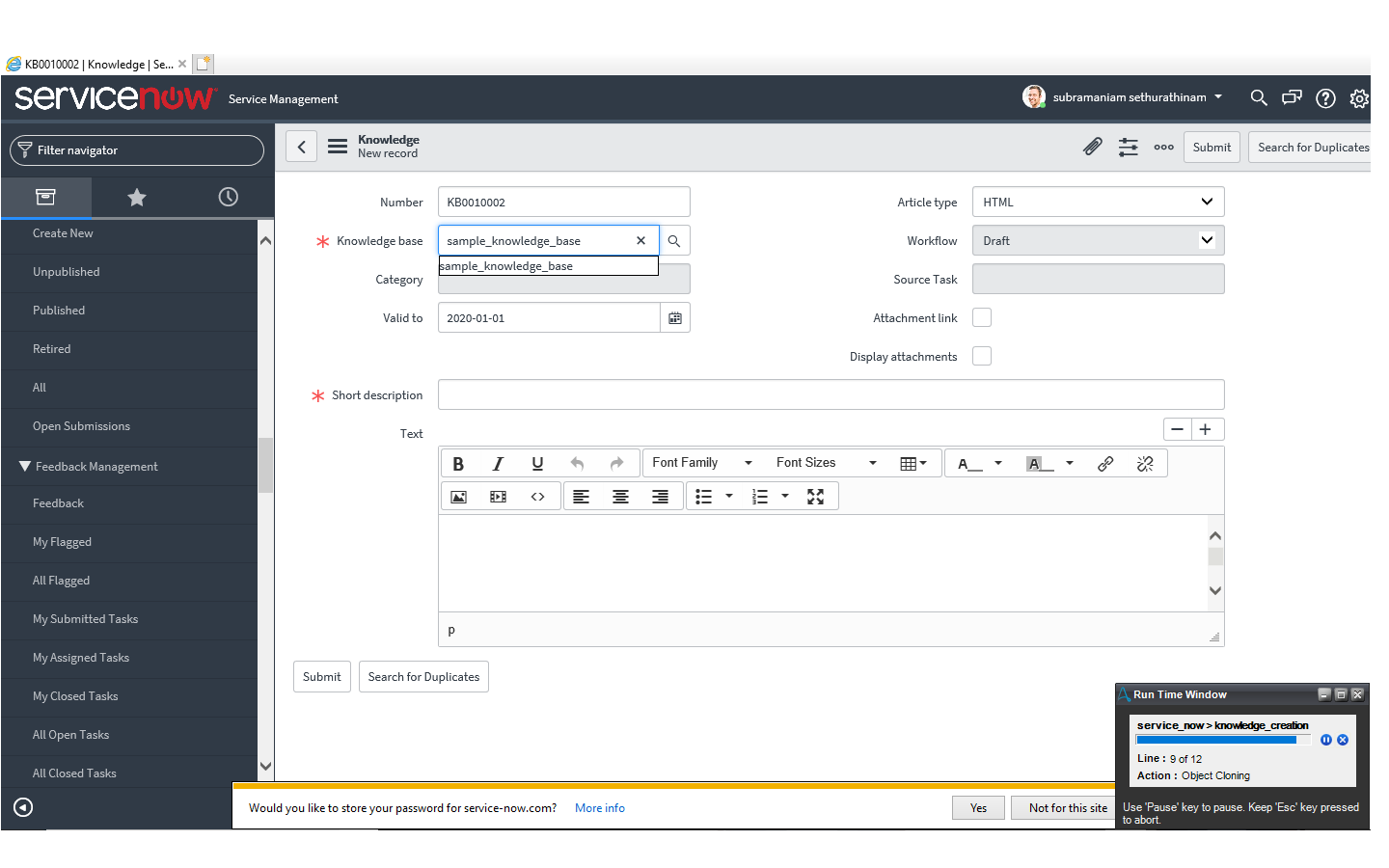Apply italic formatting in editor
Screen dimensions: 1389x868
click(x=498, y=464)
